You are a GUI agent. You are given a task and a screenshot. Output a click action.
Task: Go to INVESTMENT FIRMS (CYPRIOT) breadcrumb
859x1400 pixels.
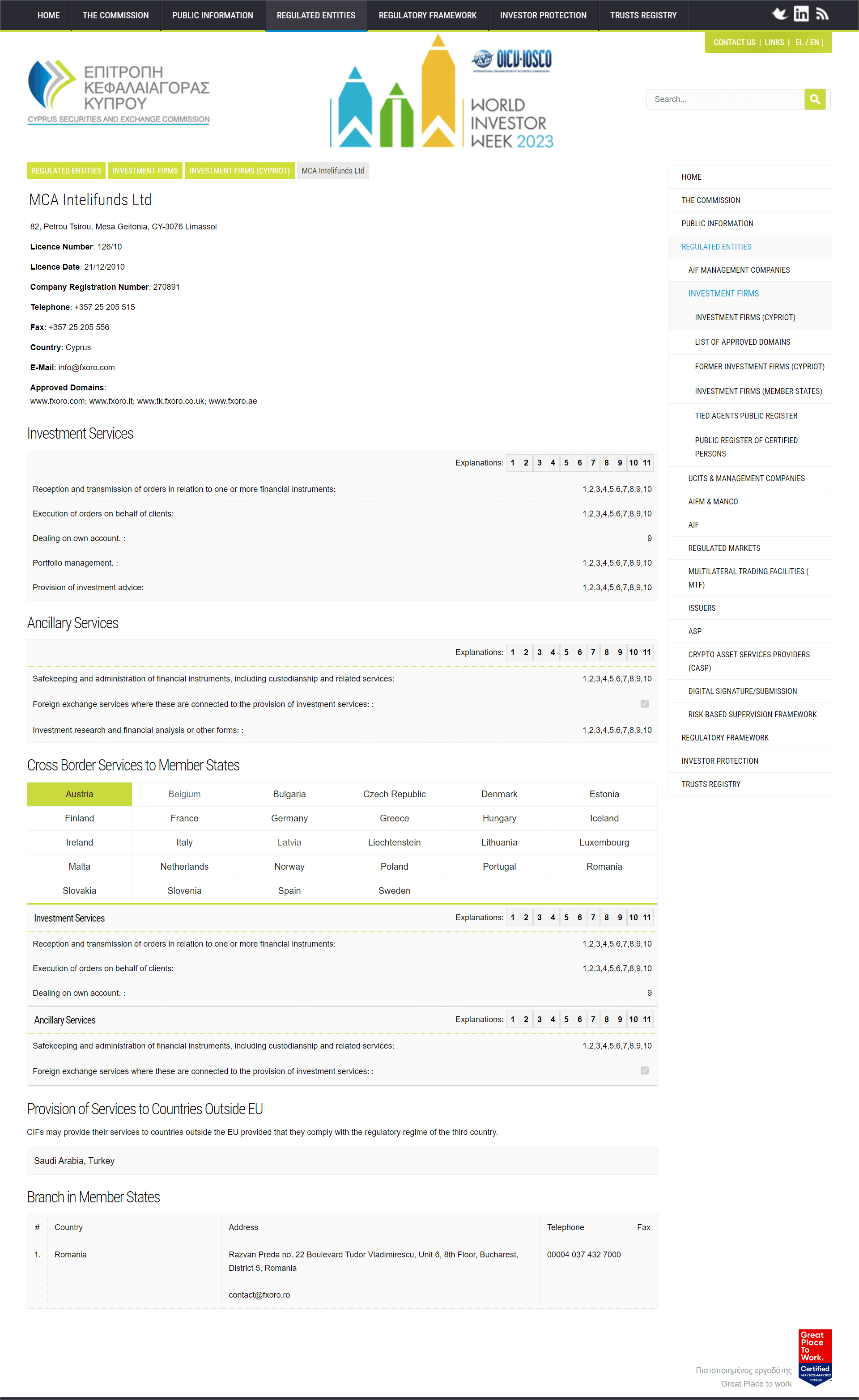[239, 170]
